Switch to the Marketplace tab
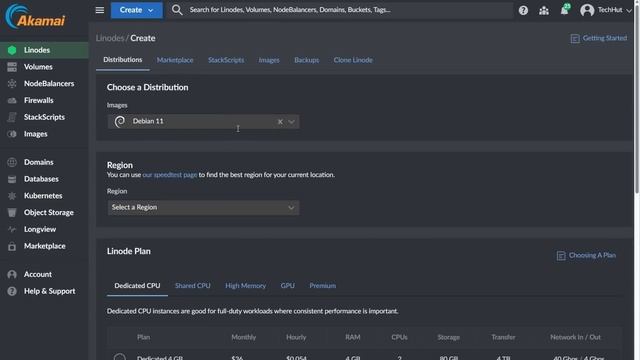640x360 pixels. (175, 60)
